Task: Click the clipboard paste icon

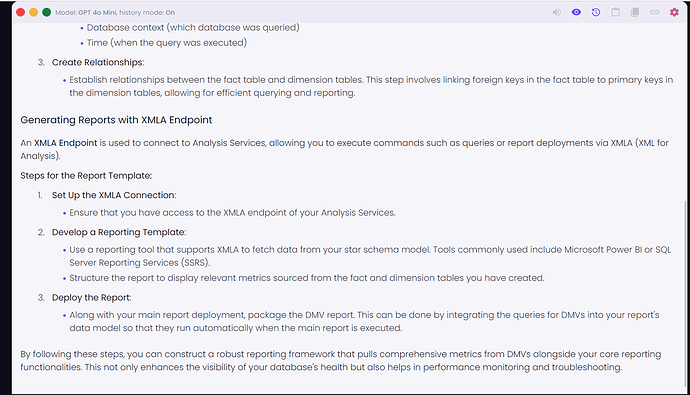Action: [615, 12]
